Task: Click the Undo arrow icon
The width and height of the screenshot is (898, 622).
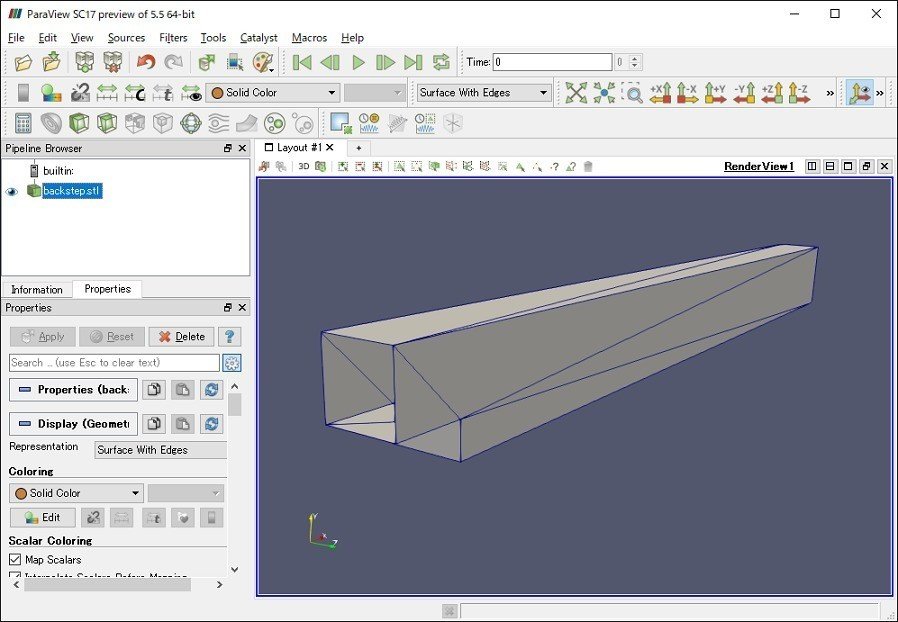Action: click(x=146, y=62)
